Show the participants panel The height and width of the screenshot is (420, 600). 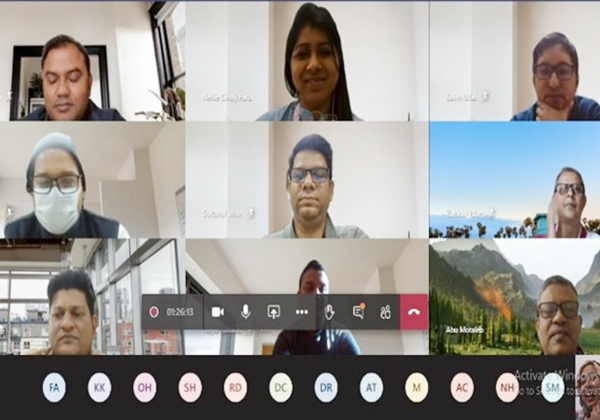tap(385, 312)
